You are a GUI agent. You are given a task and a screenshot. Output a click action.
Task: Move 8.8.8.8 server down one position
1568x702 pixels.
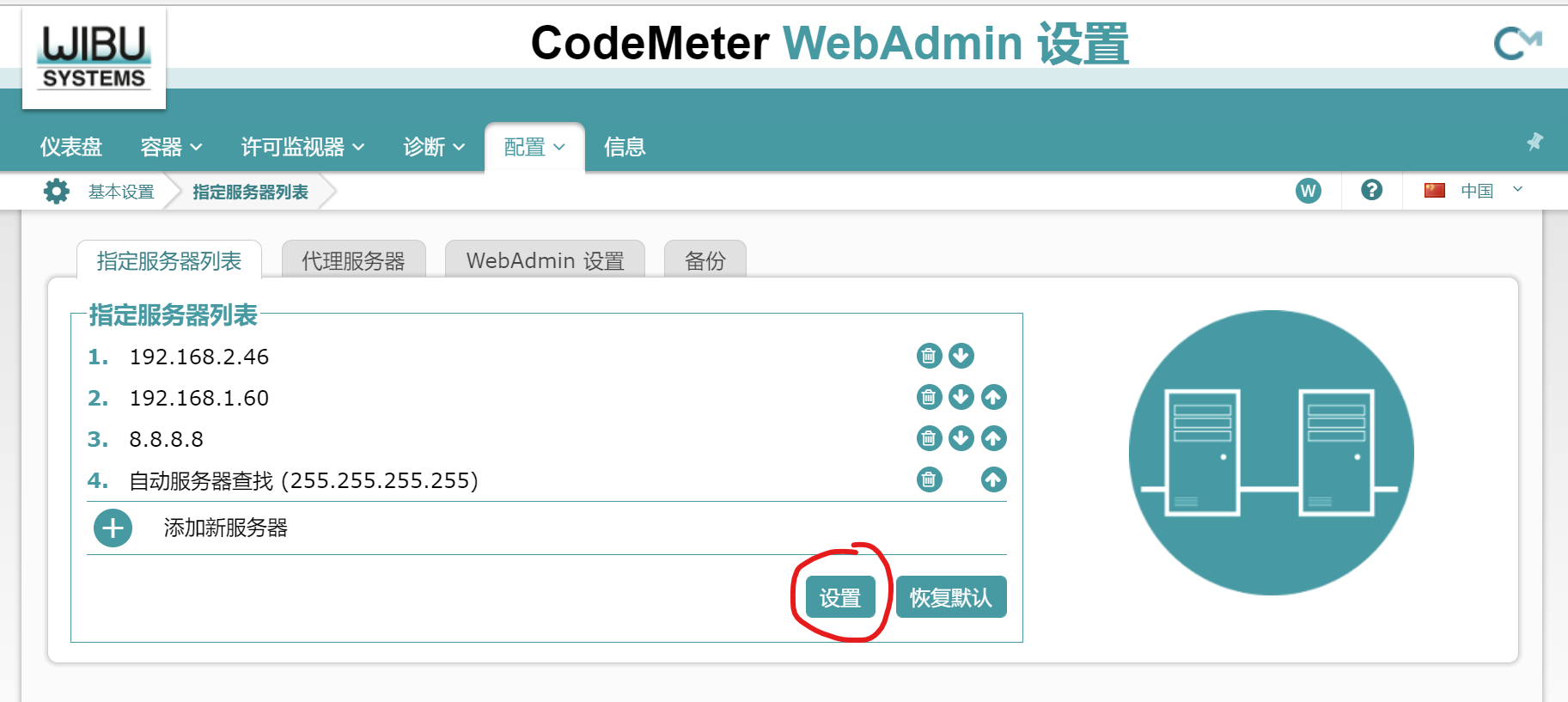[x=961, y=438]
